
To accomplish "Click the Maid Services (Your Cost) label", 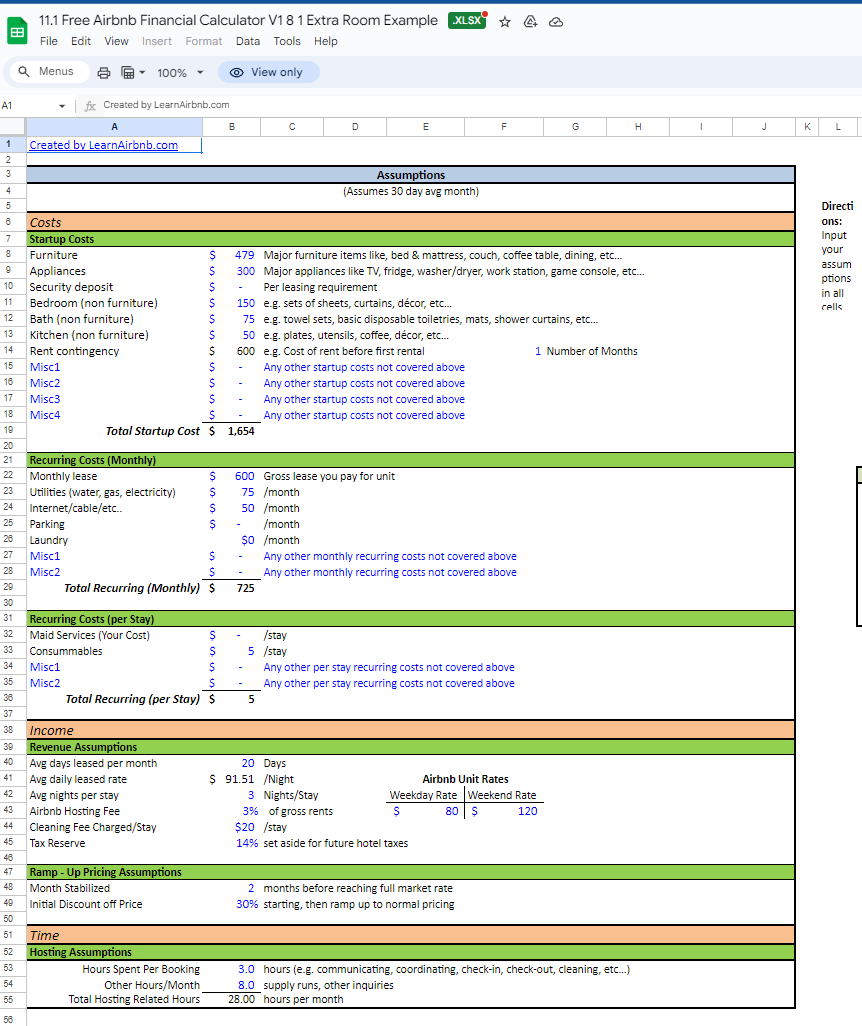I will 90,635.
